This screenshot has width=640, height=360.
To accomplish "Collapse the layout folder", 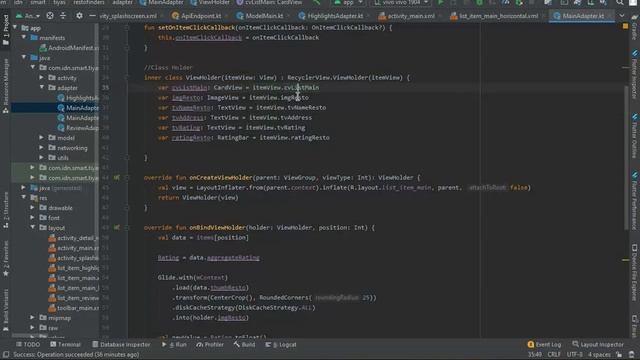I will click(33, 228).
